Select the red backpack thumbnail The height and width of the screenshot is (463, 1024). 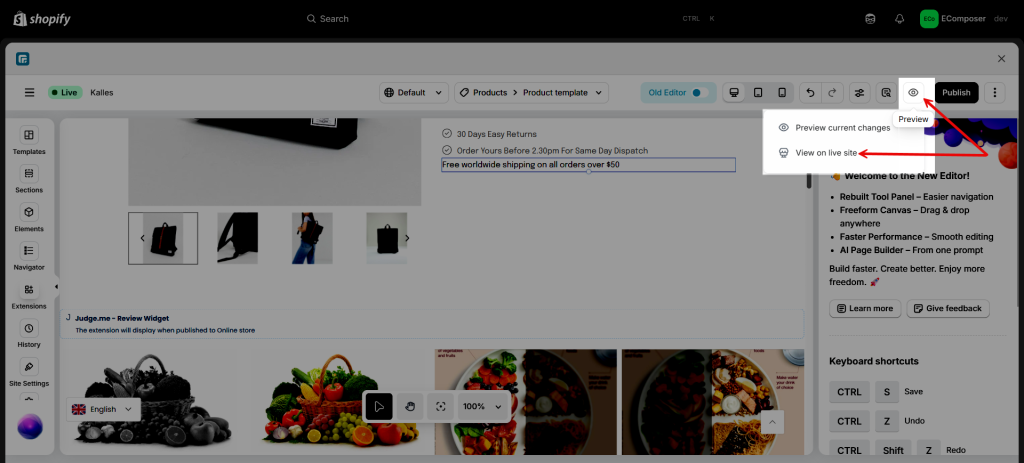click(163, 238)
